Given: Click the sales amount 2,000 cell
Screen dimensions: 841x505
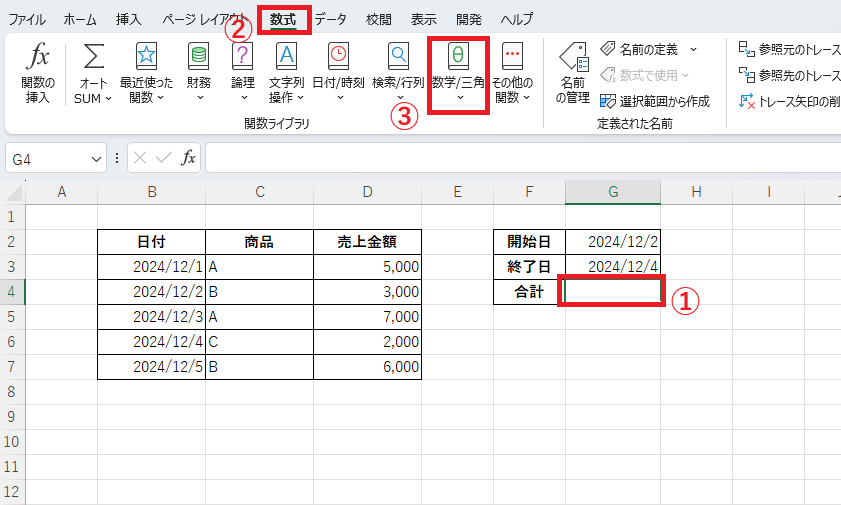Looking at the screenshot, I should click(367, 341).
